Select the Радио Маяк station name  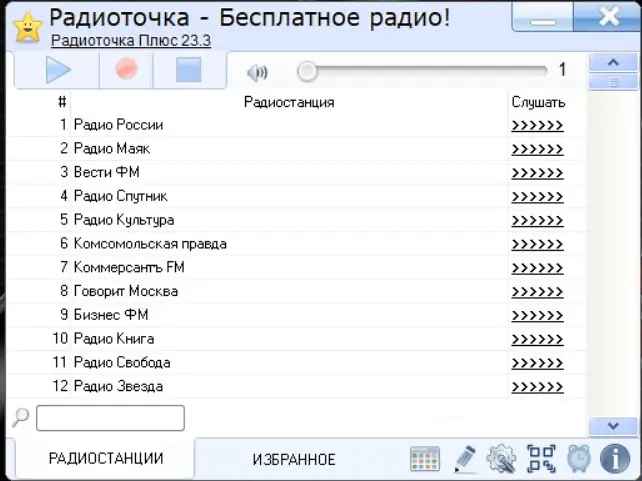(112, 148)
